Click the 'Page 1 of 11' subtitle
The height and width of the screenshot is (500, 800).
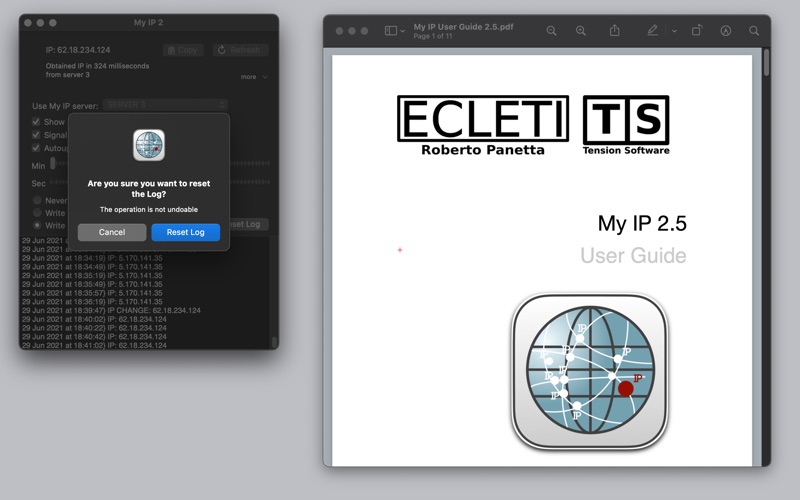point(433,36)
